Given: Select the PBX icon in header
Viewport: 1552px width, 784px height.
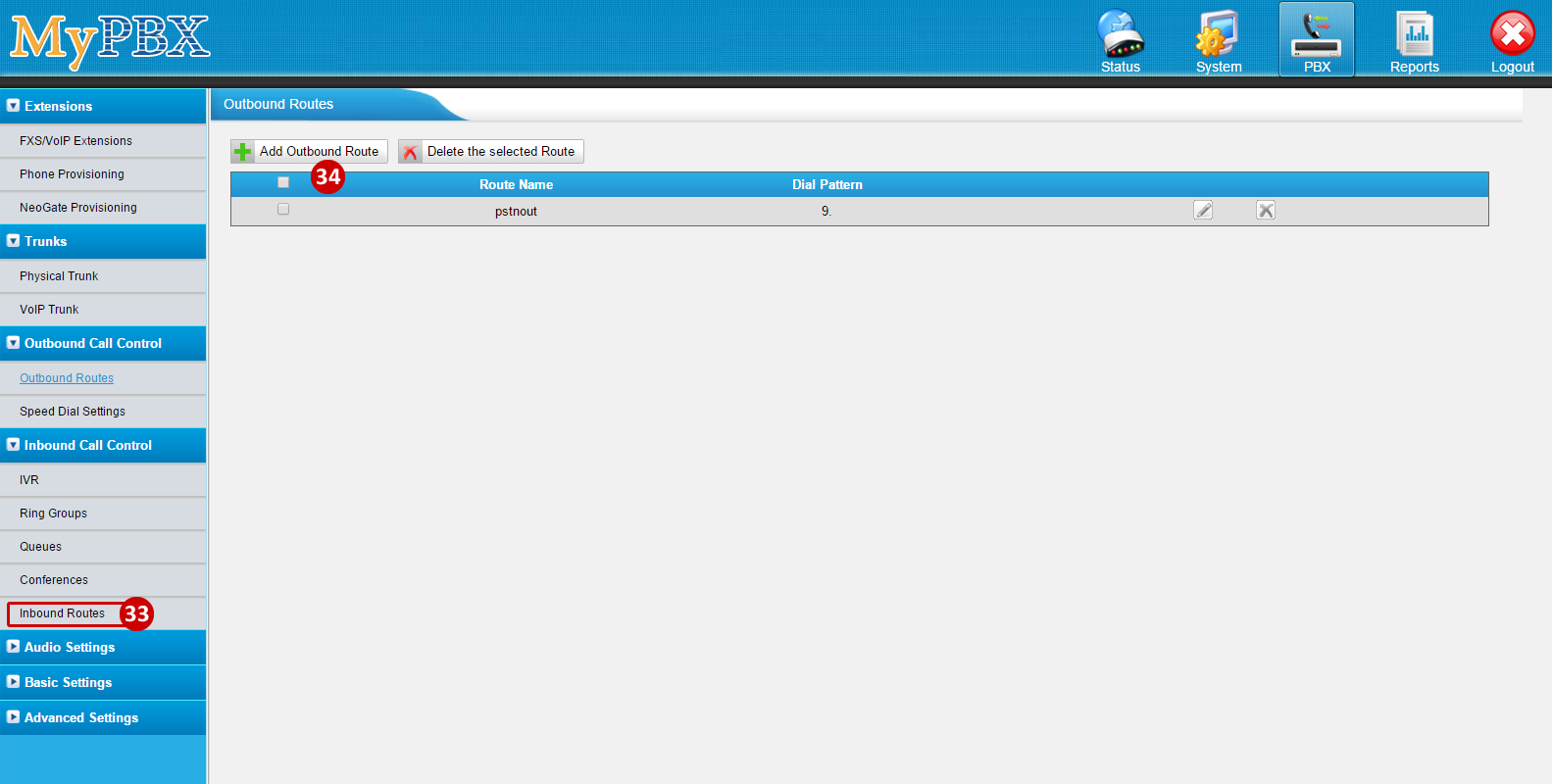Looking at the screenshot, I should (1316, 40).
